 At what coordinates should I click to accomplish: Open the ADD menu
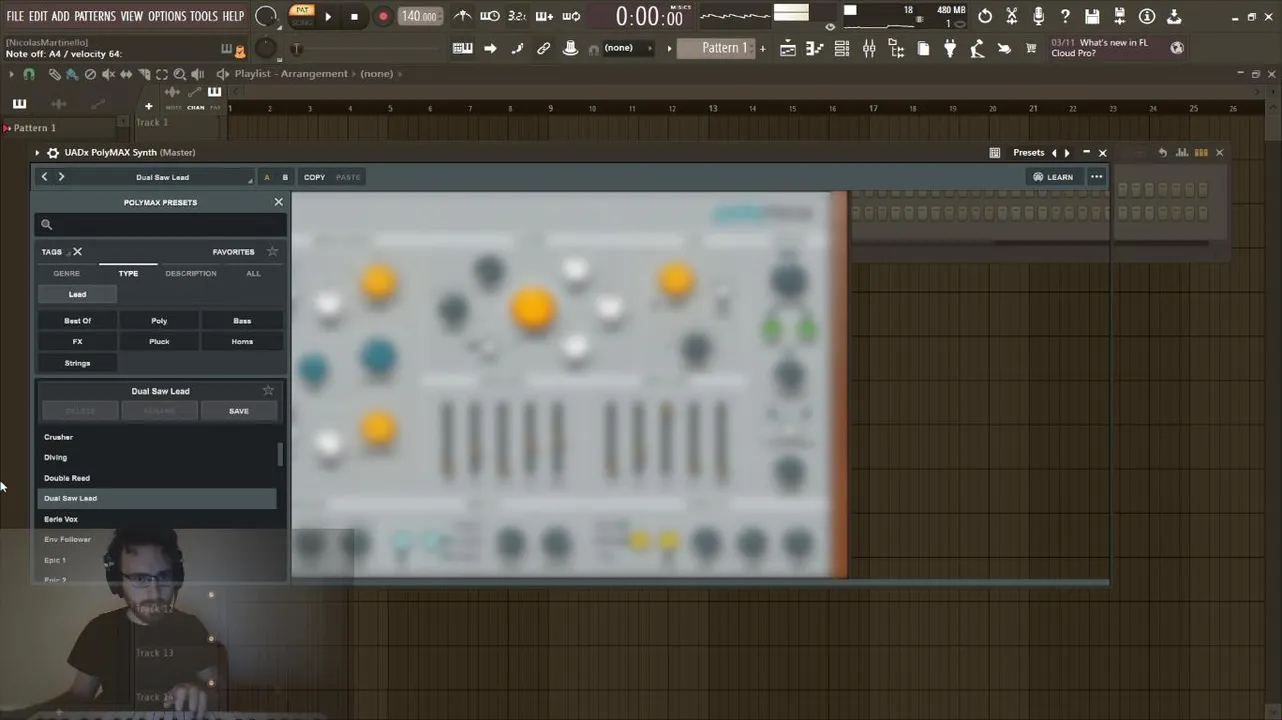[x=61, y=16]
